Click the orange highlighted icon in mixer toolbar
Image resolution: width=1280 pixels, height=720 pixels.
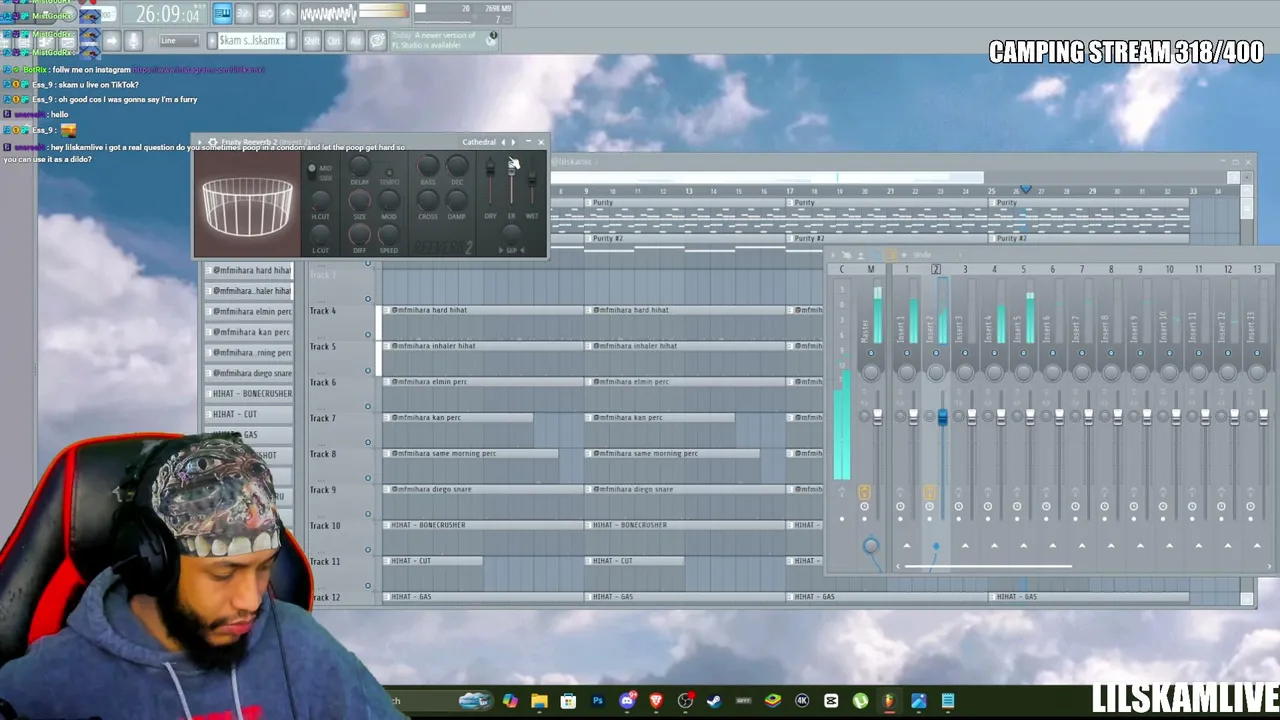[892, 255]
